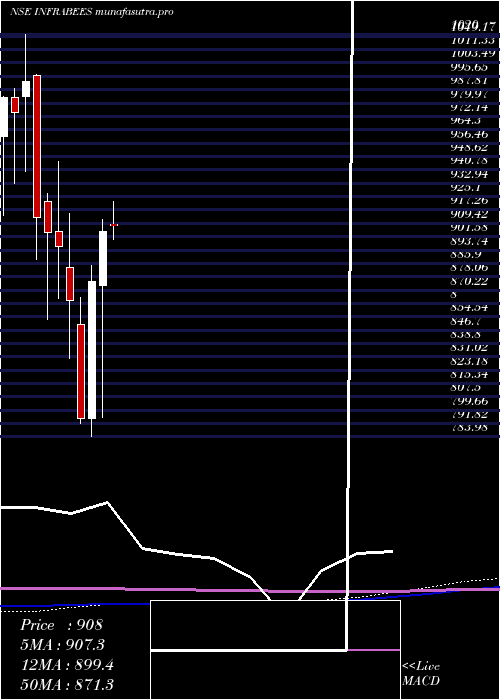This screenshot has width=500, height=700.
Task: Click the Price : 908 readout
Action: point(62,625)
